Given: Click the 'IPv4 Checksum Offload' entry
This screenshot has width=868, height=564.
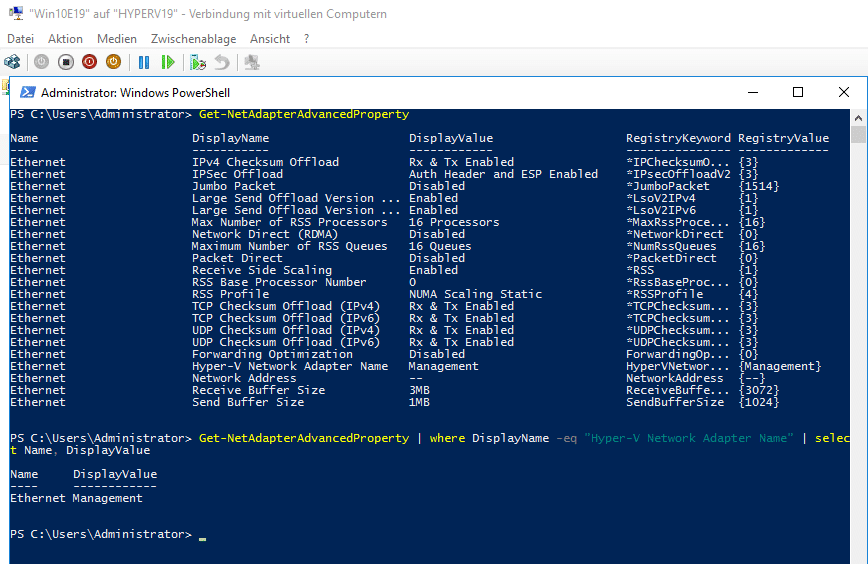Looking at the screenshot, I should coord(265,162).
